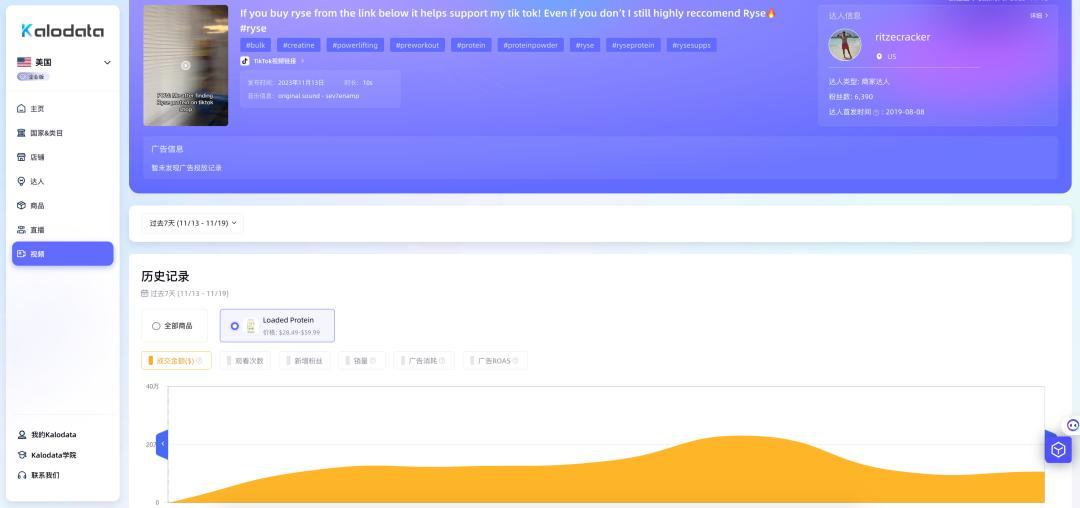Toggle the 广告消耗 metric
Image resolution: width=1080 pixels, height=508 pixels.
coord(424,361)
